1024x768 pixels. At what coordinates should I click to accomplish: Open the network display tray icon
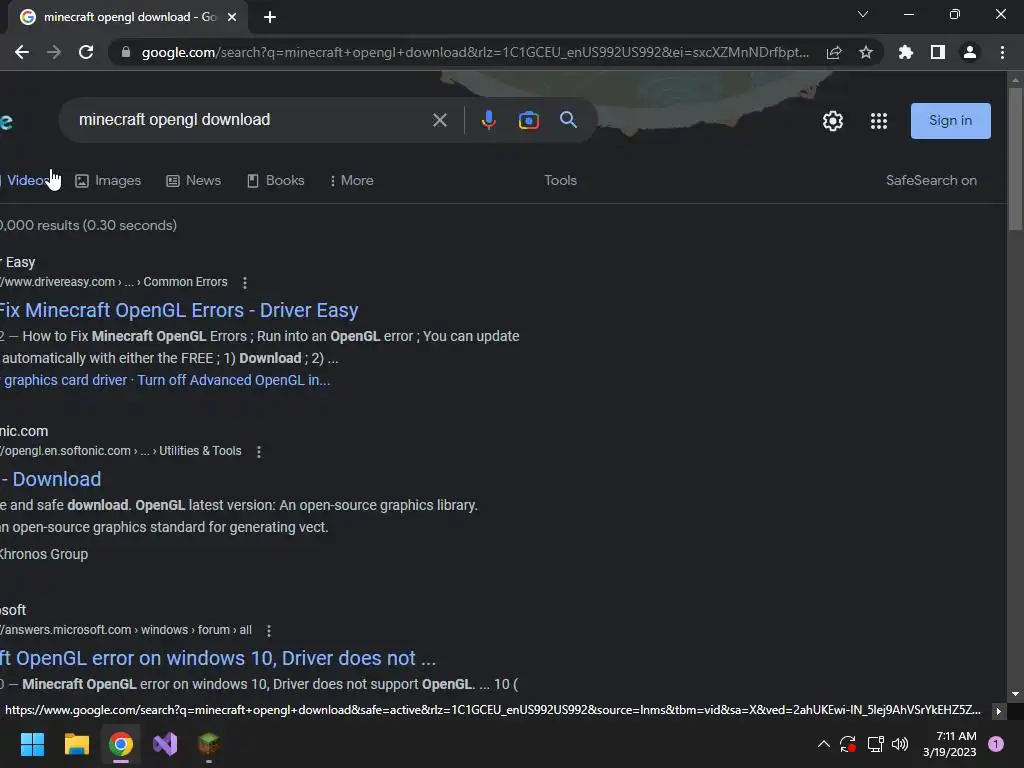875,744
